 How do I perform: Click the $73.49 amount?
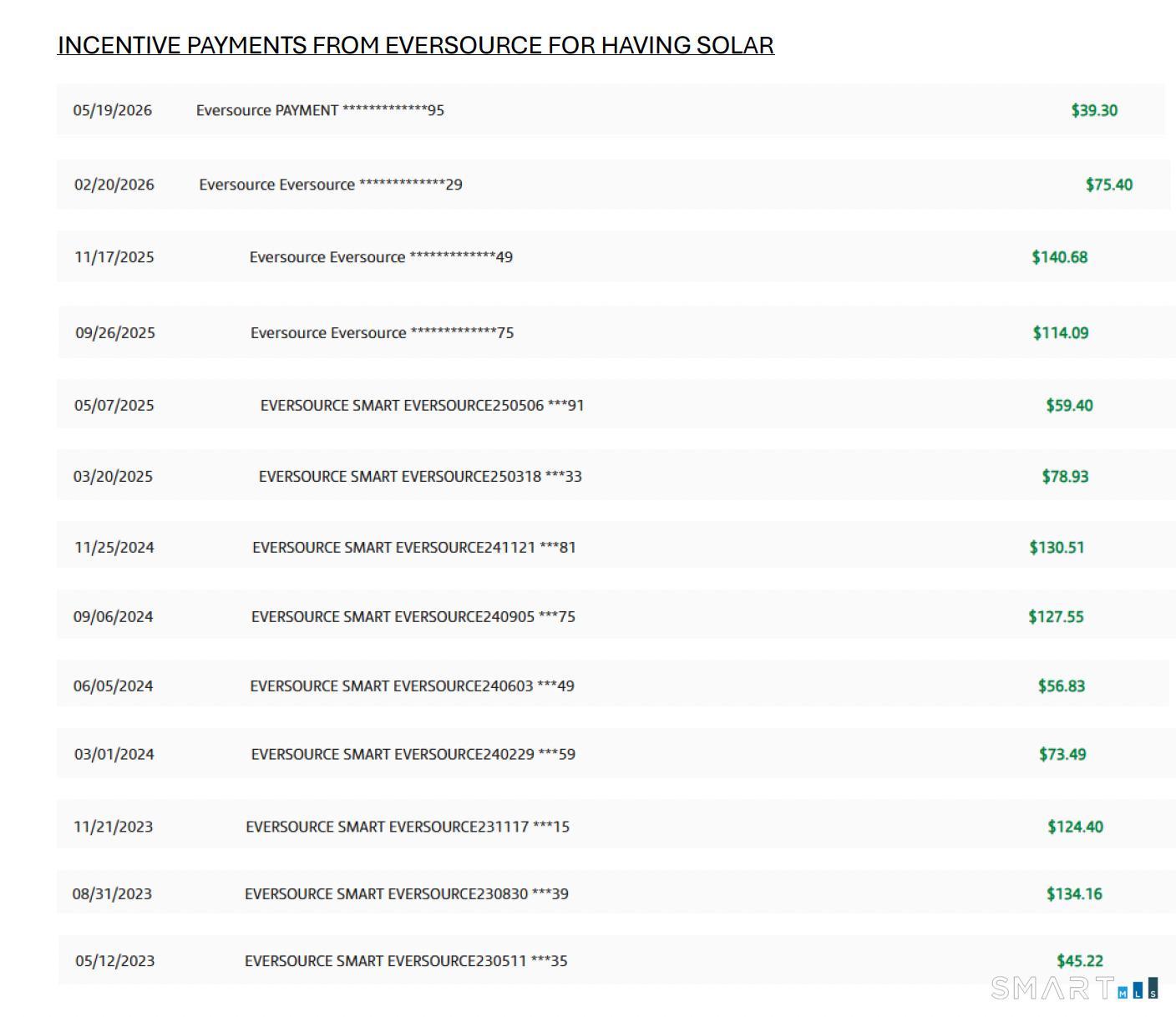1063,755
